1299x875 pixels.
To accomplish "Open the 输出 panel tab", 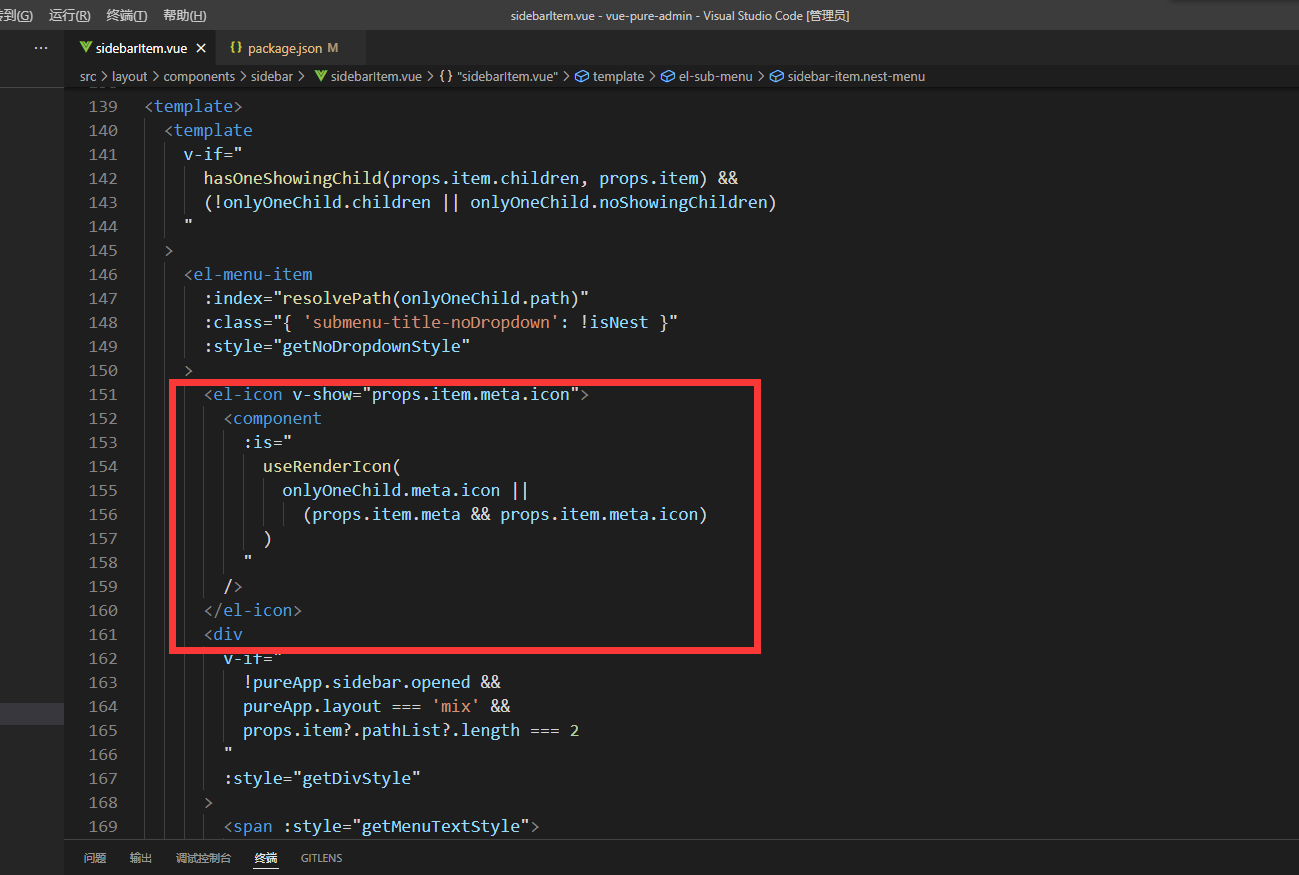I will [x=141, y=858].
